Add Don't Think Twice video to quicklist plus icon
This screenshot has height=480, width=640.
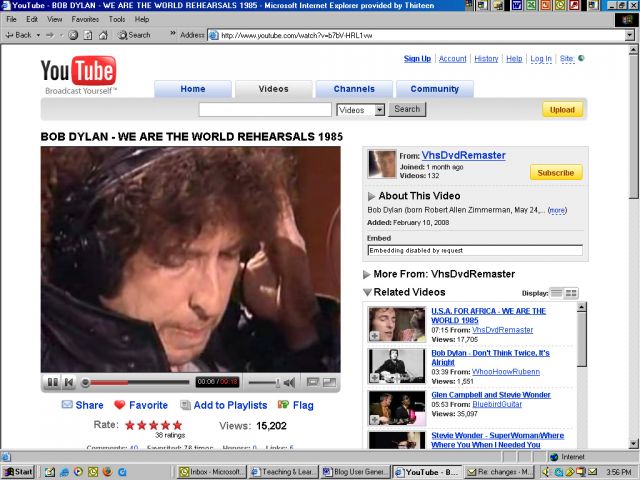tap(374, 378)
